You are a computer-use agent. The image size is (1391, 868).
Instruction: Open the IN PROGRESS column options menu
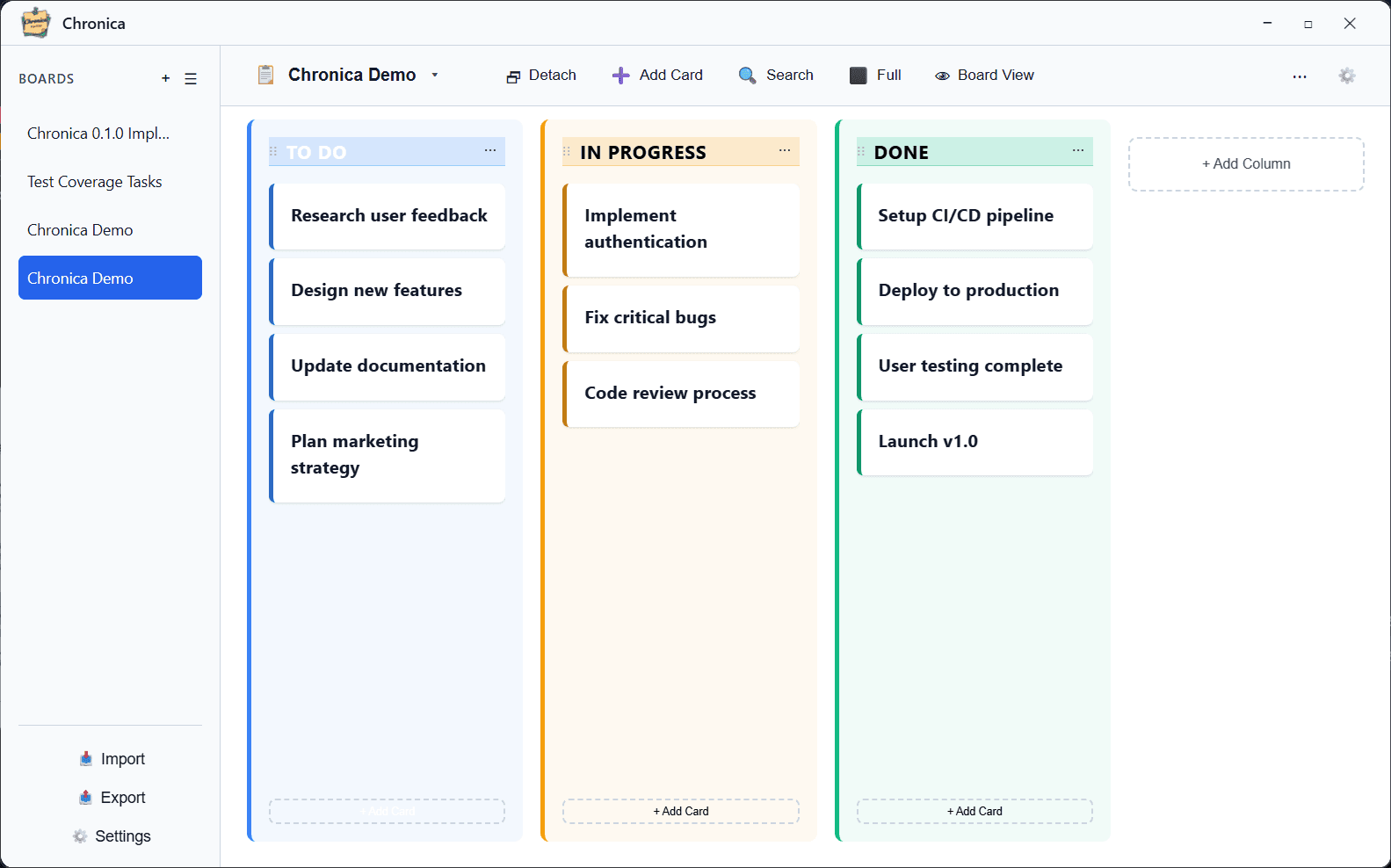785,151
